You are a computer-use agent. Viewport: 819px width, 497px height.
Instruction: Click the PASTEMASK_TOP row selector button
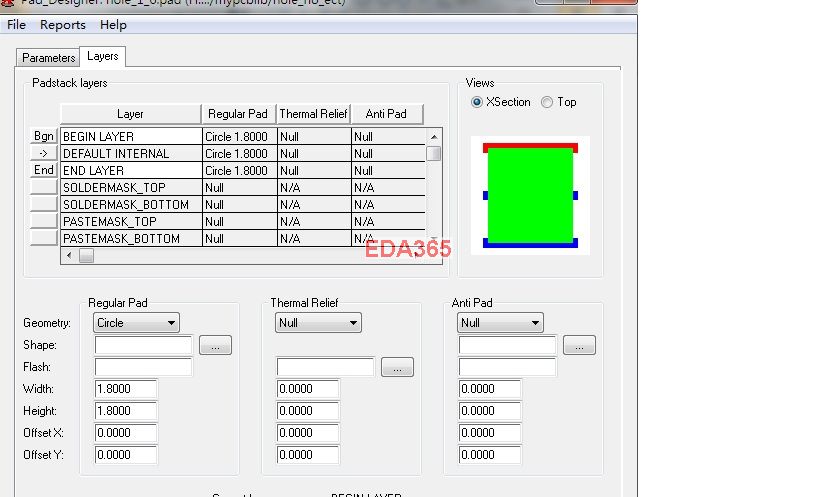click(44, 221)
